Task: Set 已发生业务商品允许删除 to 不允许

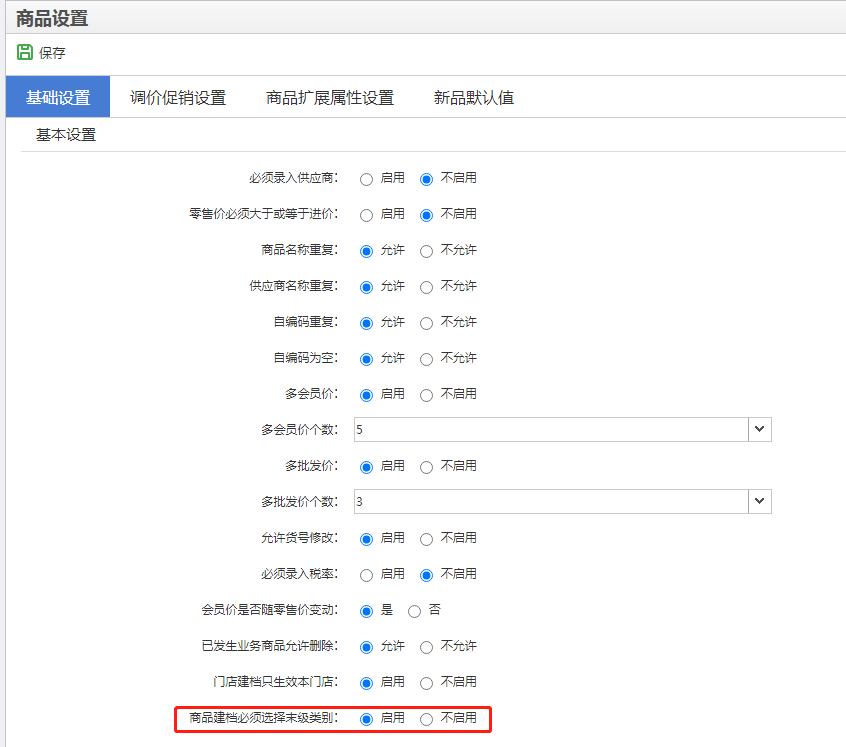Action: pyautogui.click(x=427, y=647)
